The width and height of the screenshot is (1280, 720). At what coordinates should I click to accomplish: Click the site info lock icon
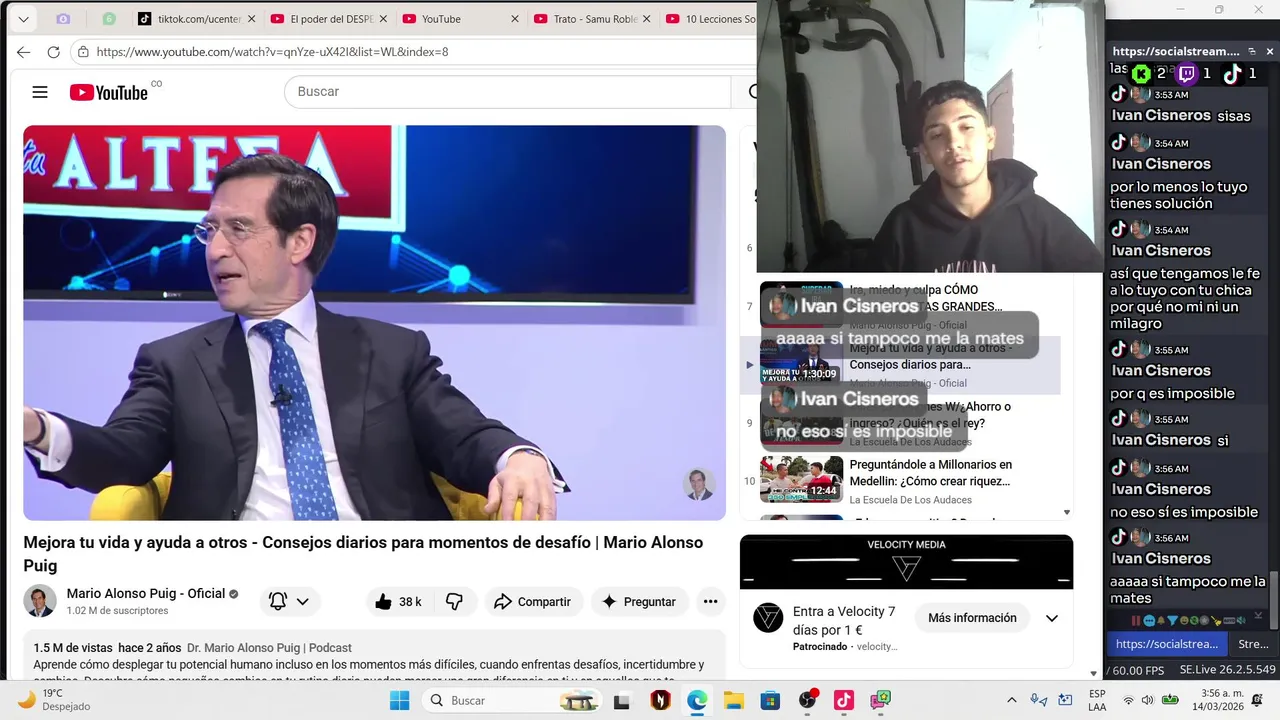84,52
